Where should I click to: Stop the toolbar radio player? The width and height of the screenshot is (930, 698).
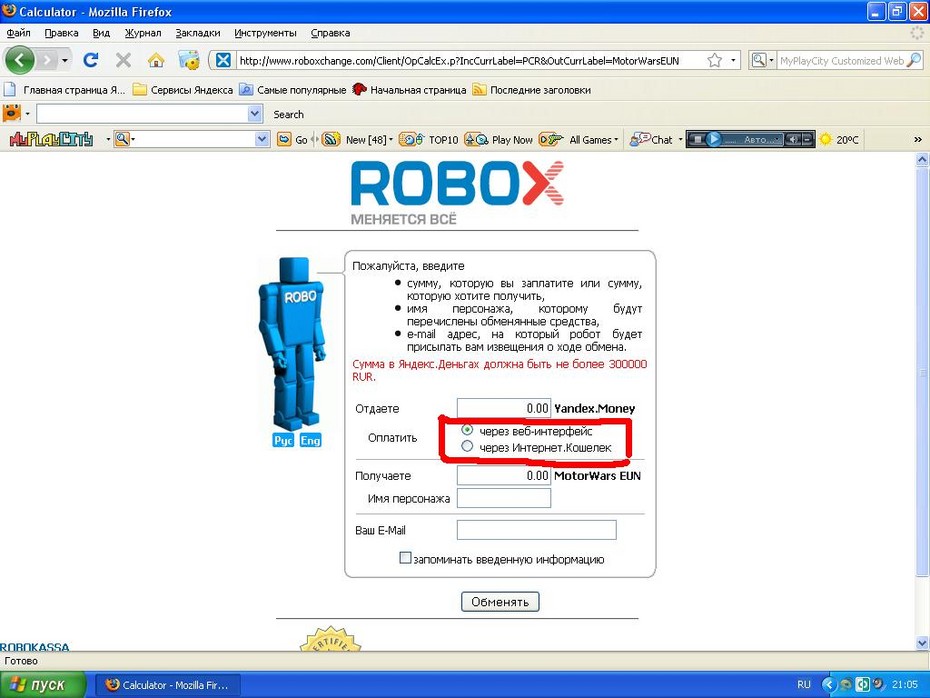tap(698, 139)
